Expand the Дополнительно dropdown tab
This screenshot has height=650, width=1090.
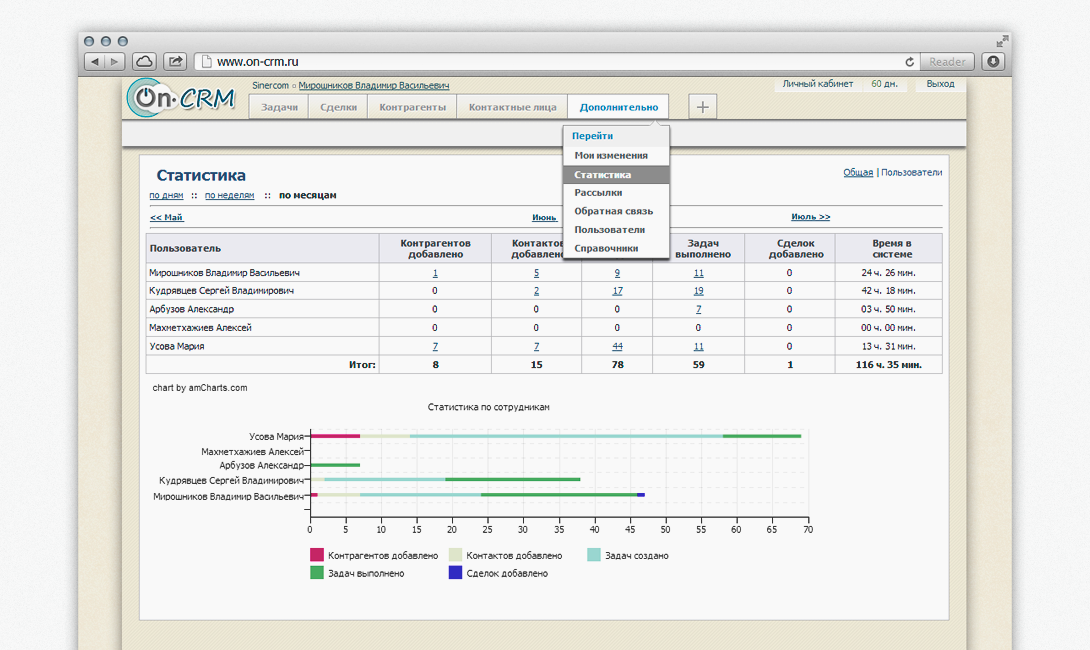(x=619, y=107)
